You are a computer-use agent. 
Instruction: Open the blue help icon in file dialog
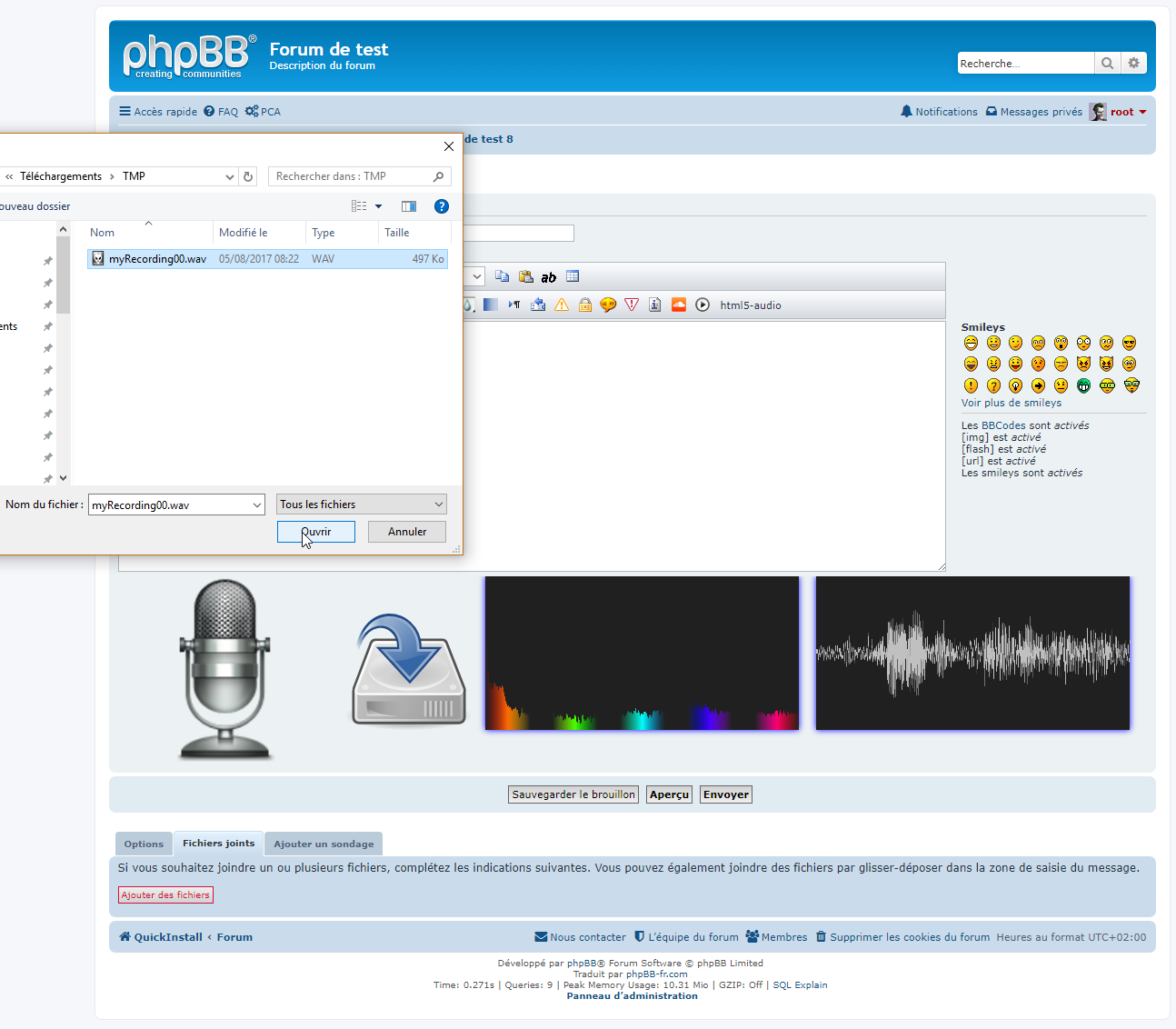point(442,206)
